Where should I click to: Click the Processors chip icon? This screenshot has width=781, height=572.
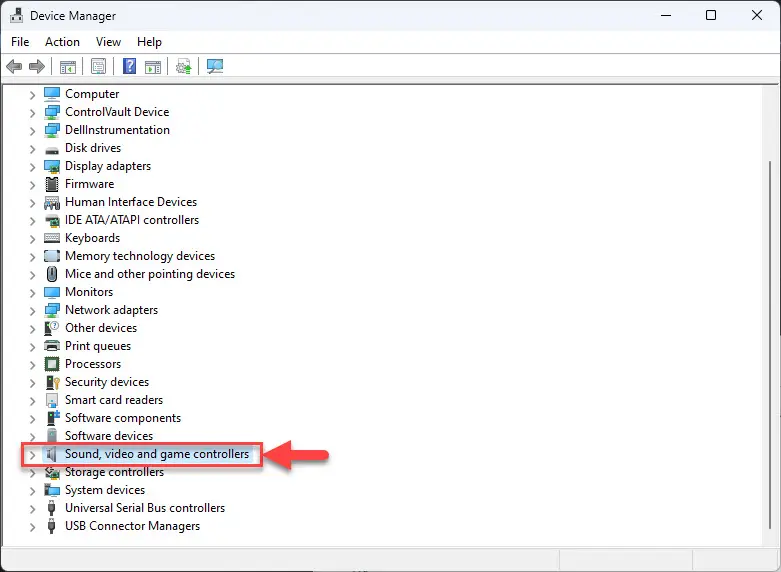point(52,364)
